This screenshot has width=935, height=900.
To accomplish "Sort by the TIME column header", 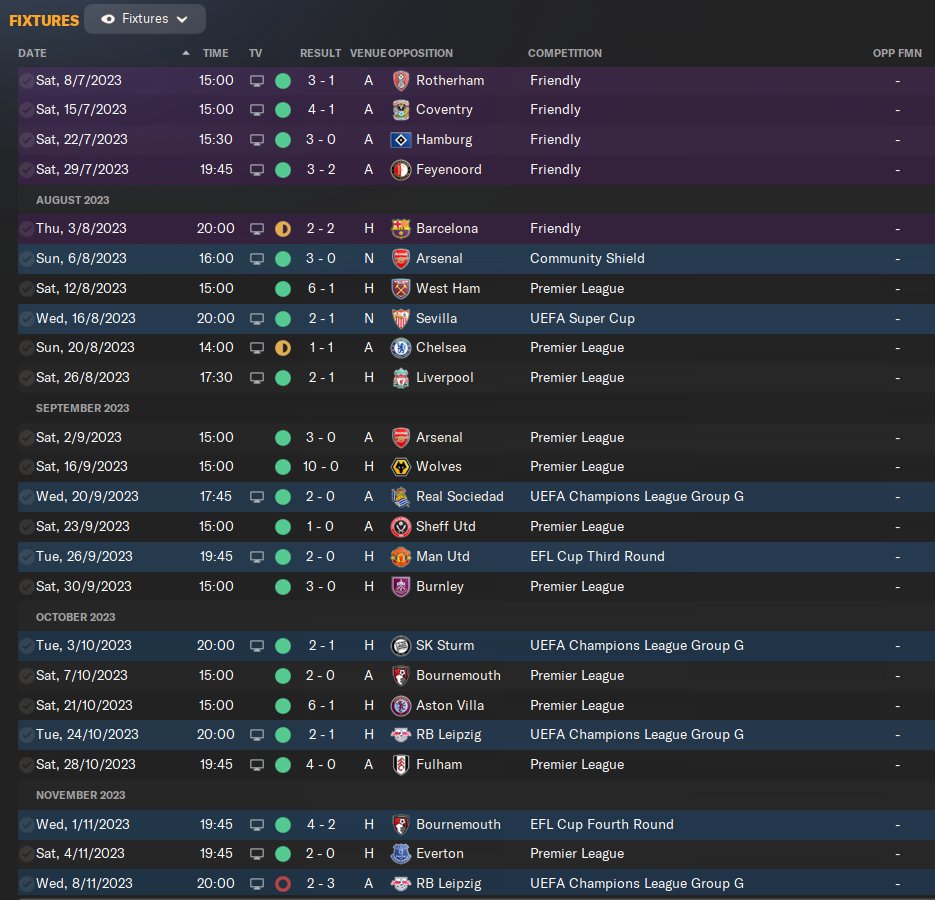I will click(x=215, y=53).
